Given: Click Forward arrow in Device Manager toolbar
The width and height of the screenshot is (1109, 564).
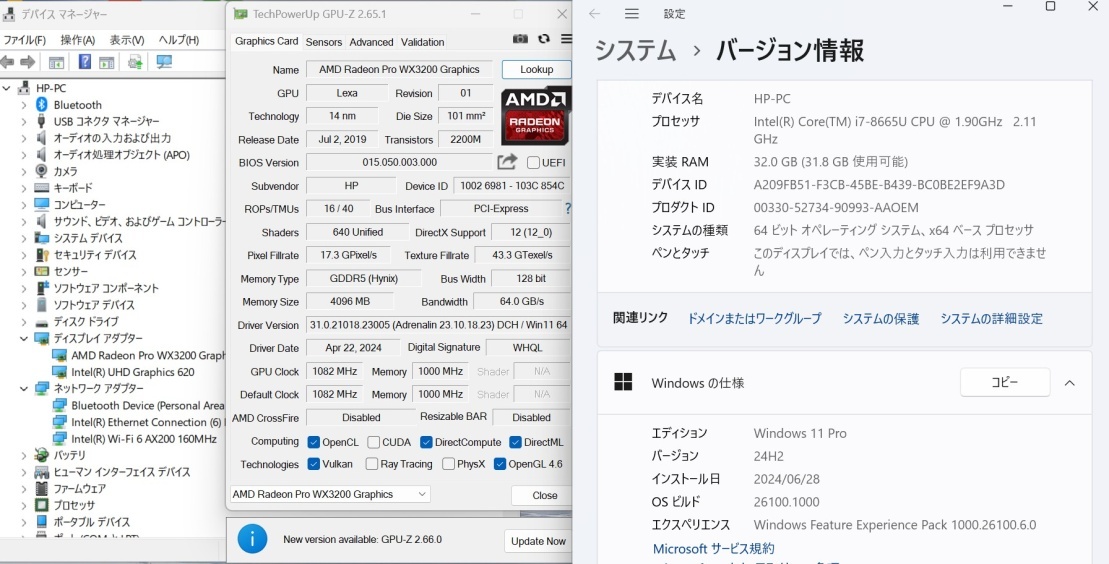Looking at the screenshot, I should point(28,62).
